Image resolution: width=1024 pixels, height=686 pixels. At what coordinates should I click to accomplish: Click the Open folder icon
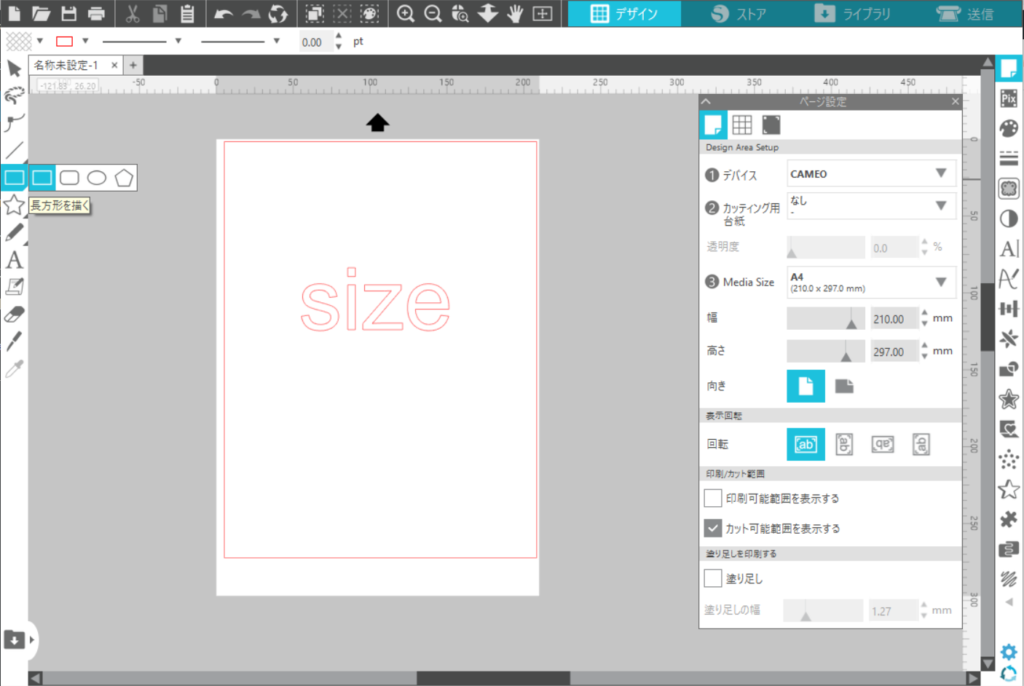(x=40, y=13)
